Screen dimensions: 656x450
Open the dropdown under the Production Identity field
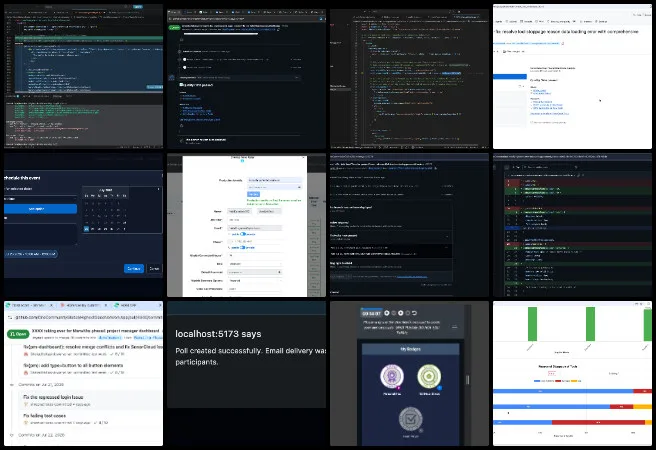[x=274, y=187]
